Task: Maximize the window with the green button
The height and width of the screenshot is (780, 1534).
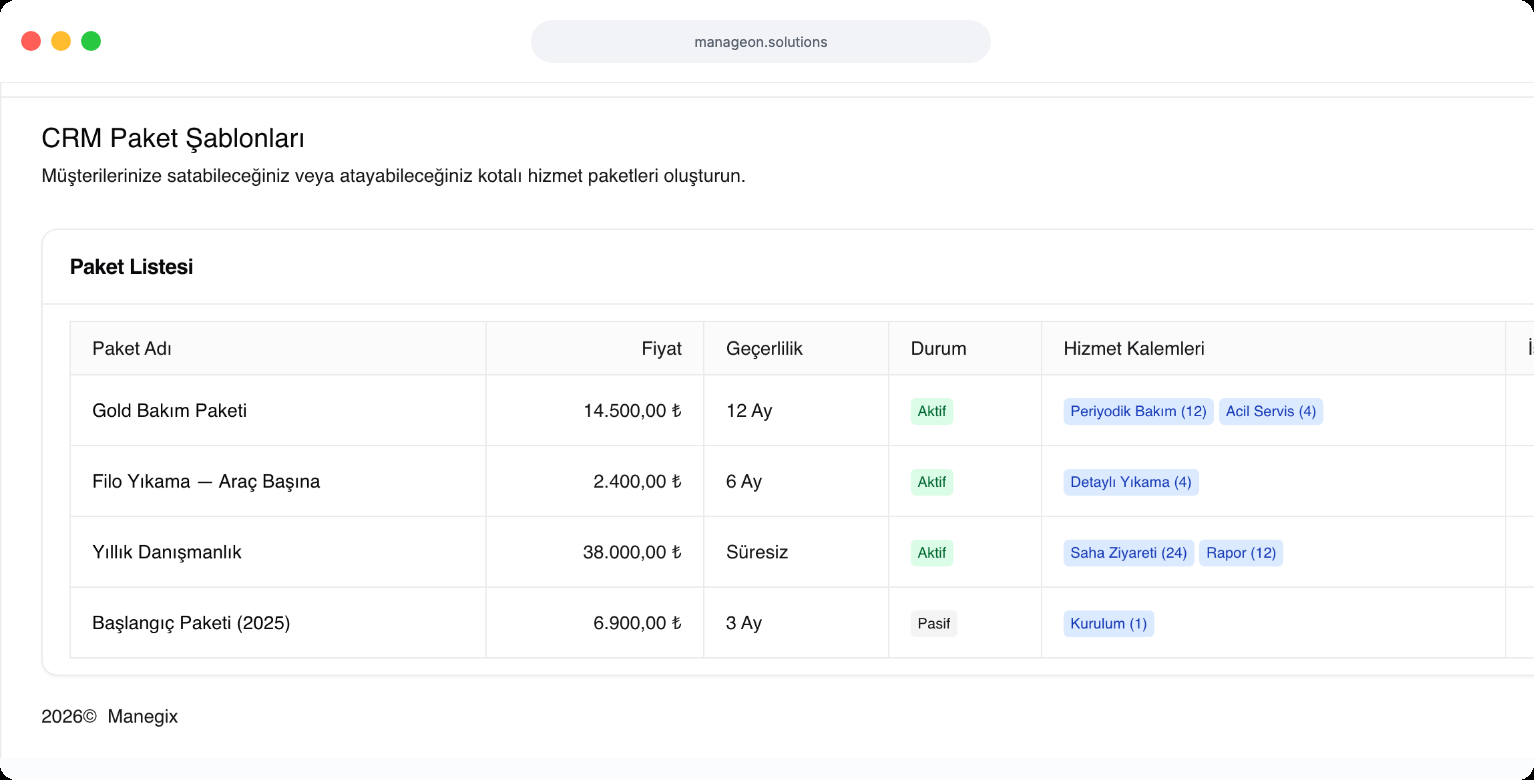Action: tap(91, 41)
